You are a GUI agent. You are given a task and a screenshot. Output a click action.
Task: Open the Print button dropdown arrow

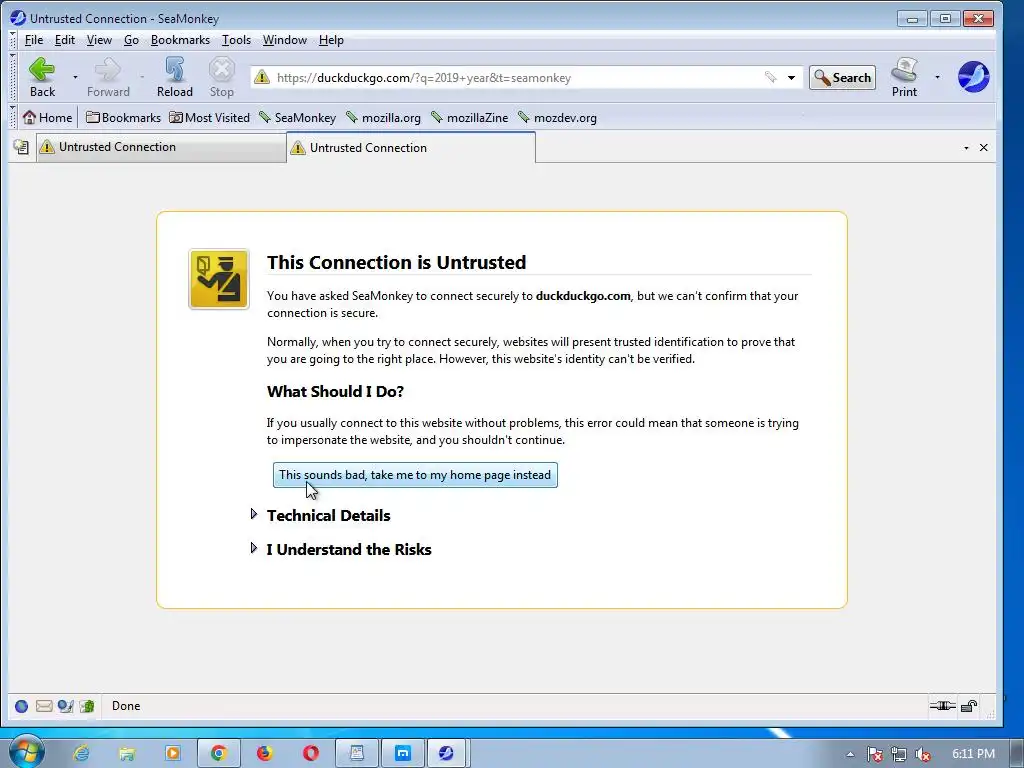point(937,77)
